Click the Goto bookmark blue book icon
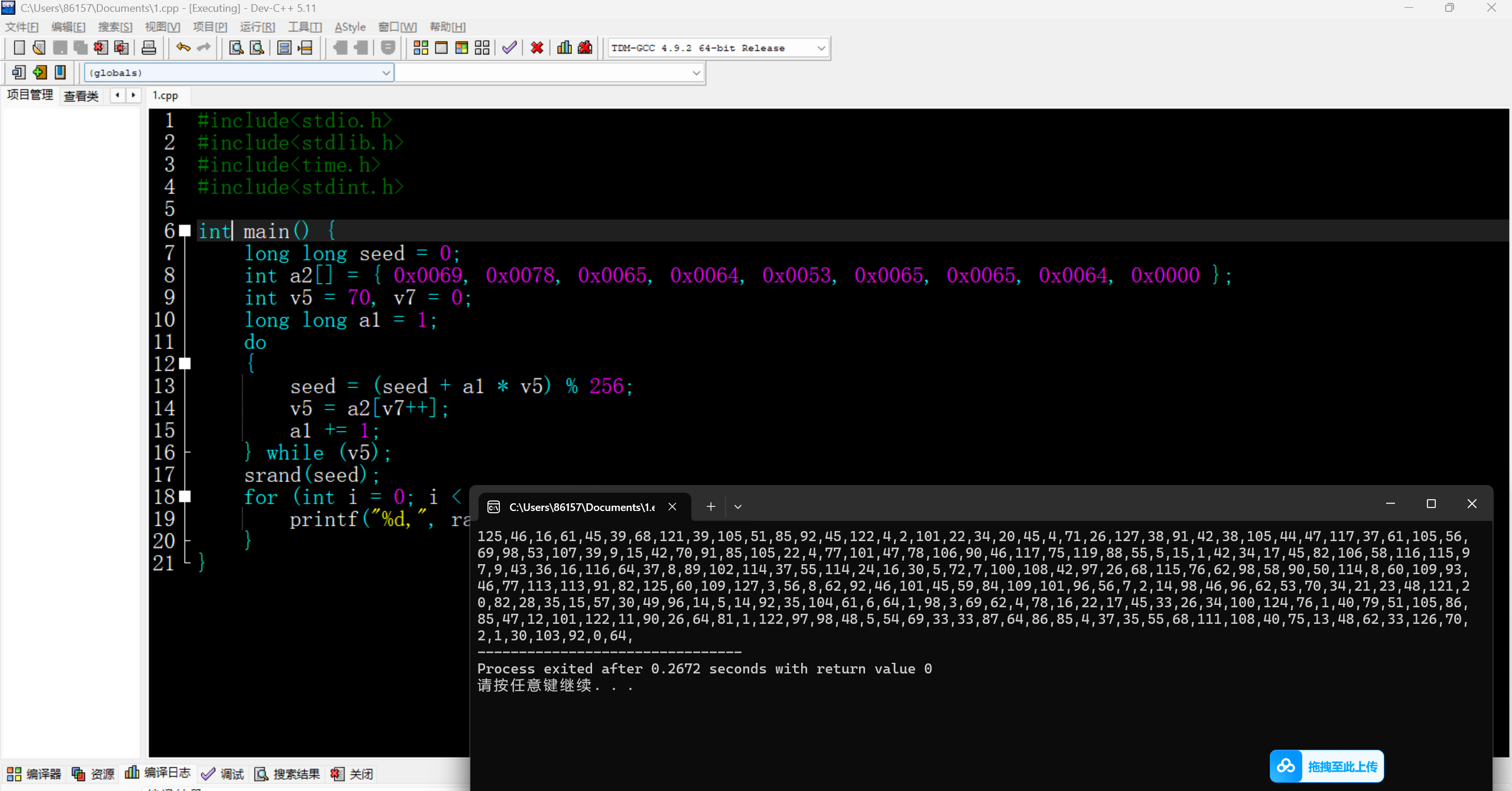The image size is (1512, 791). 60,72
